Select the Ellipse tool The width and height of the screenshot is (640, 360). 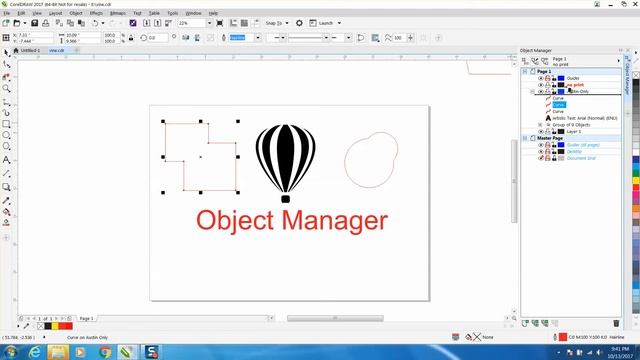coord(6,135)
